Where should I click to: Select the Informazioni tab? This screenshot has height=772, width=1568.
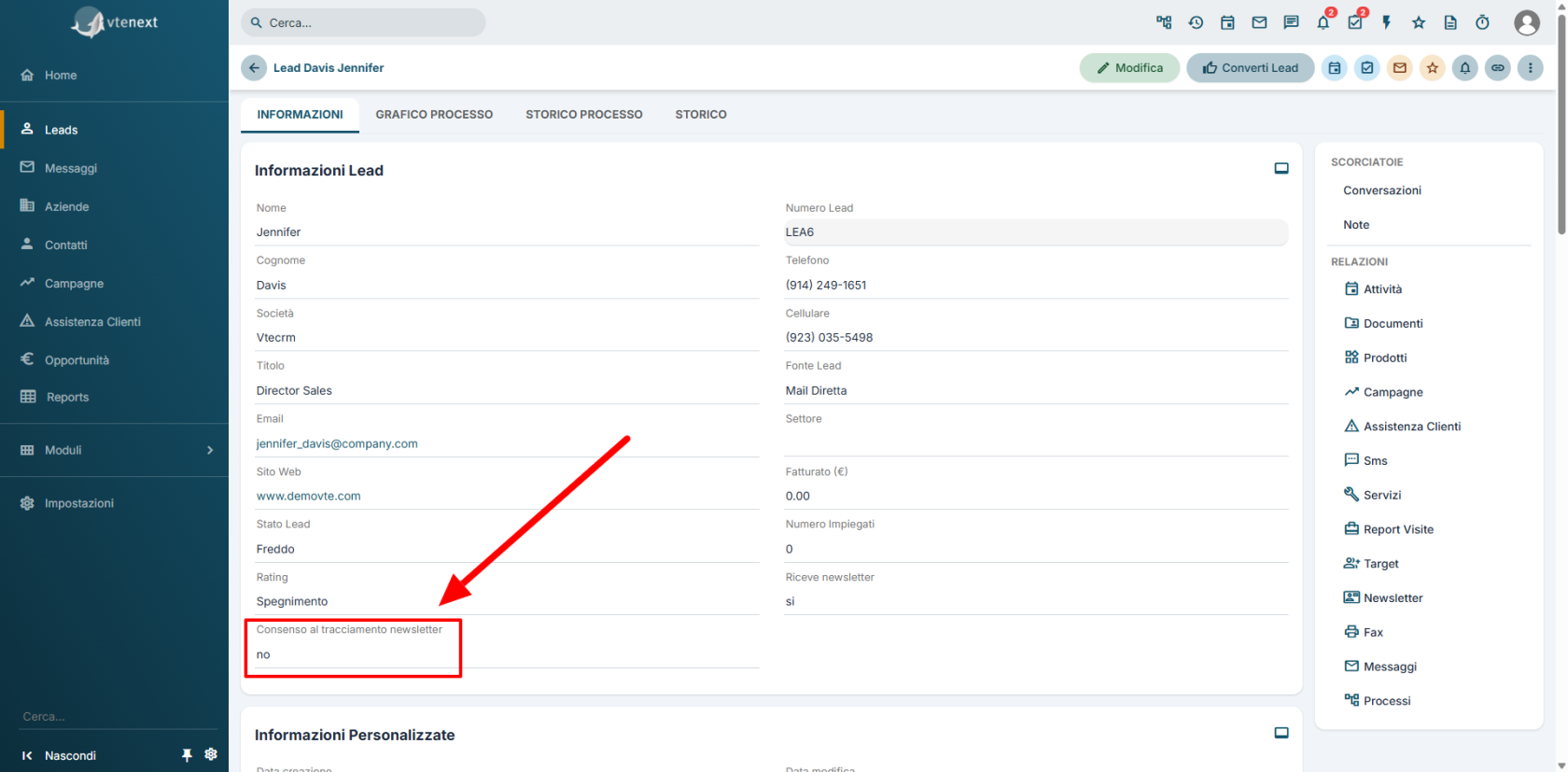click(300, 115)
